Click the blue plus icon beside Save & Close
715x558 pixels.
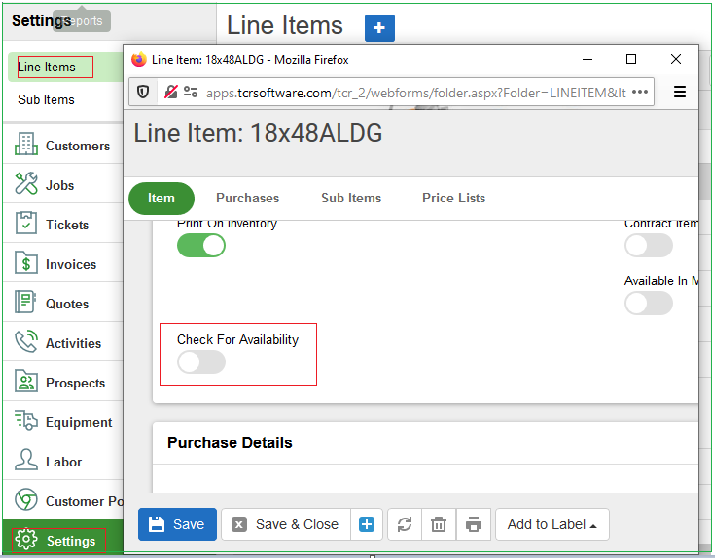(x=366, y=525)
